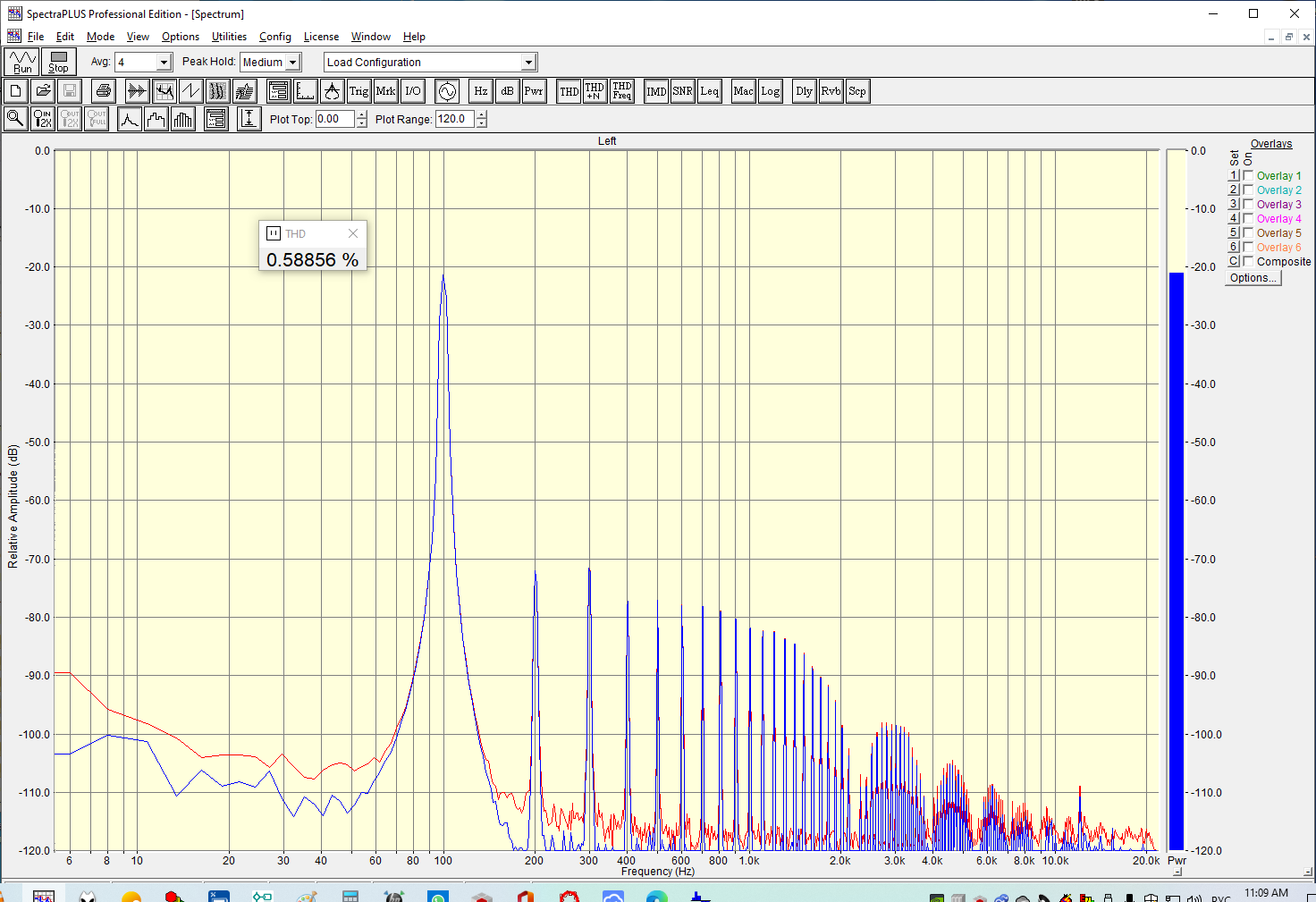Open the signal generator sine-wave icon
This screenshot has height=902, width=1316.
[x=447, y=91]
